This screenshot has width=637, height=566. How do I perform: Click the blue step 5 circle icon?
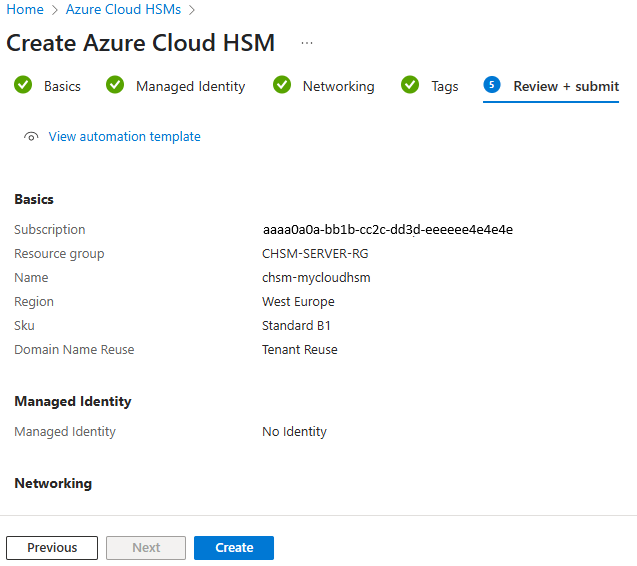[492, 86]
